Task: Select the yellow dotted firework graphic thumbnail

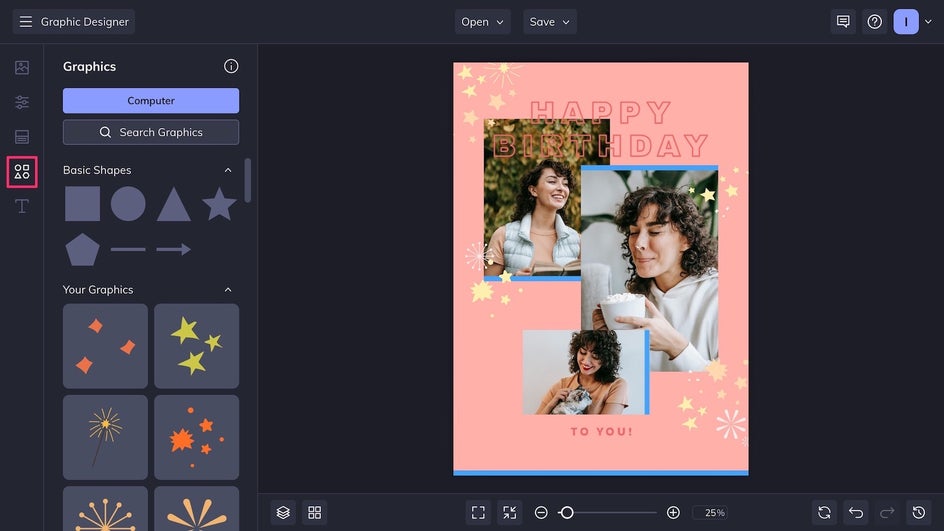Action: tap(105, 509)
